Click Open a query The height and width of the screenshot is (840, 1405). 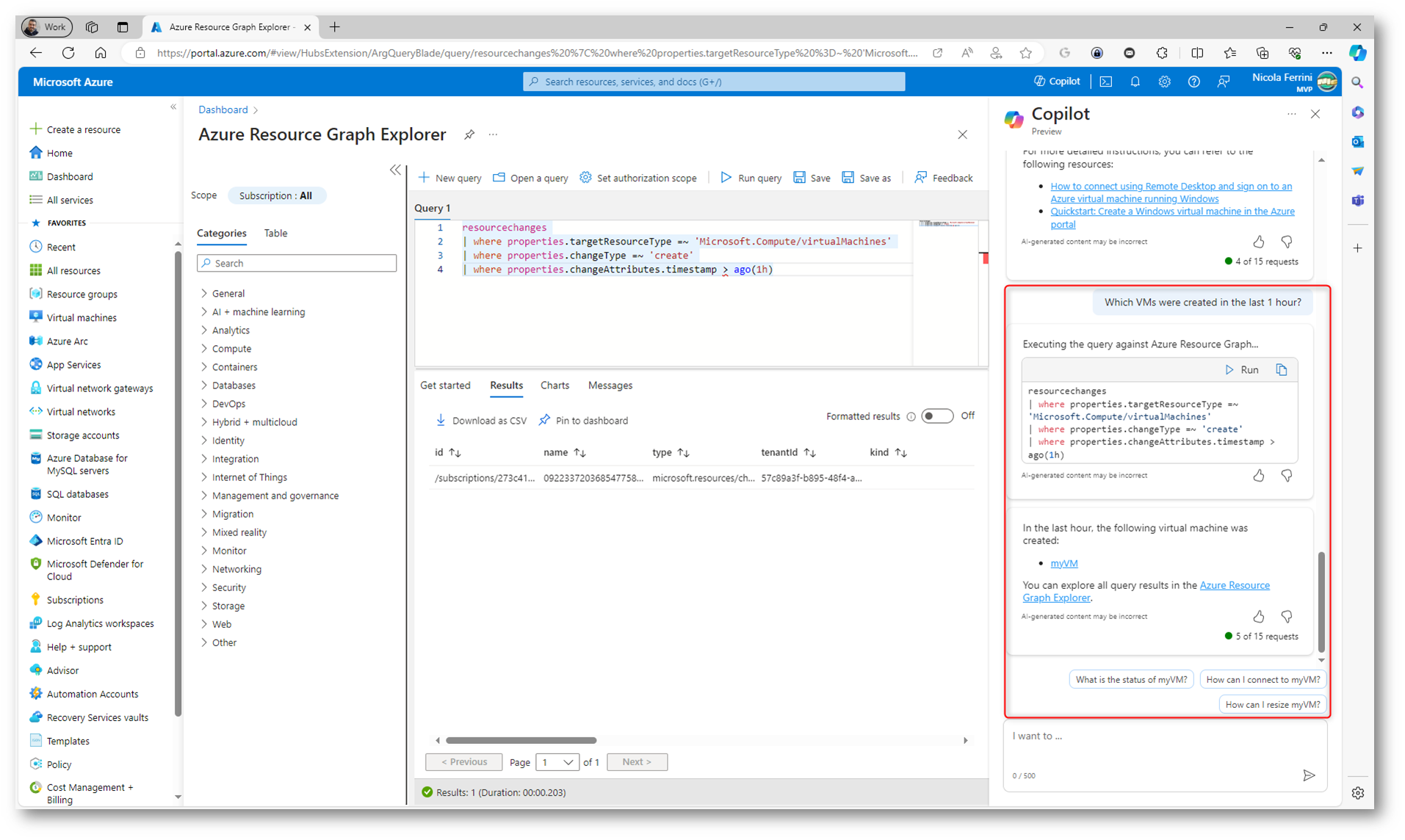click(530, 178)
